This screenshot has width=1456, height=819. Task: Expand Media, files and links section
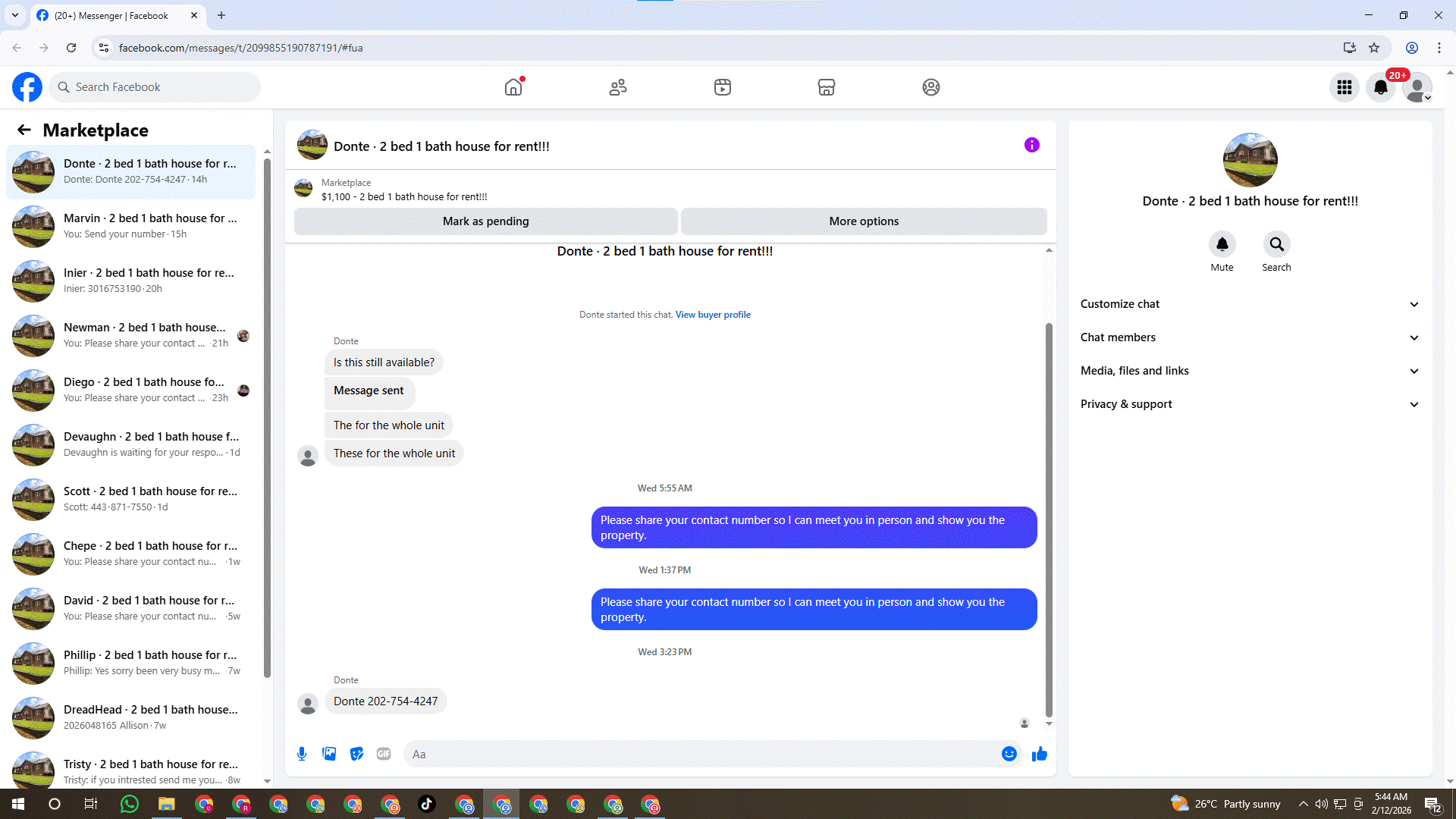pyautogui.click(x=1250, y=371)
